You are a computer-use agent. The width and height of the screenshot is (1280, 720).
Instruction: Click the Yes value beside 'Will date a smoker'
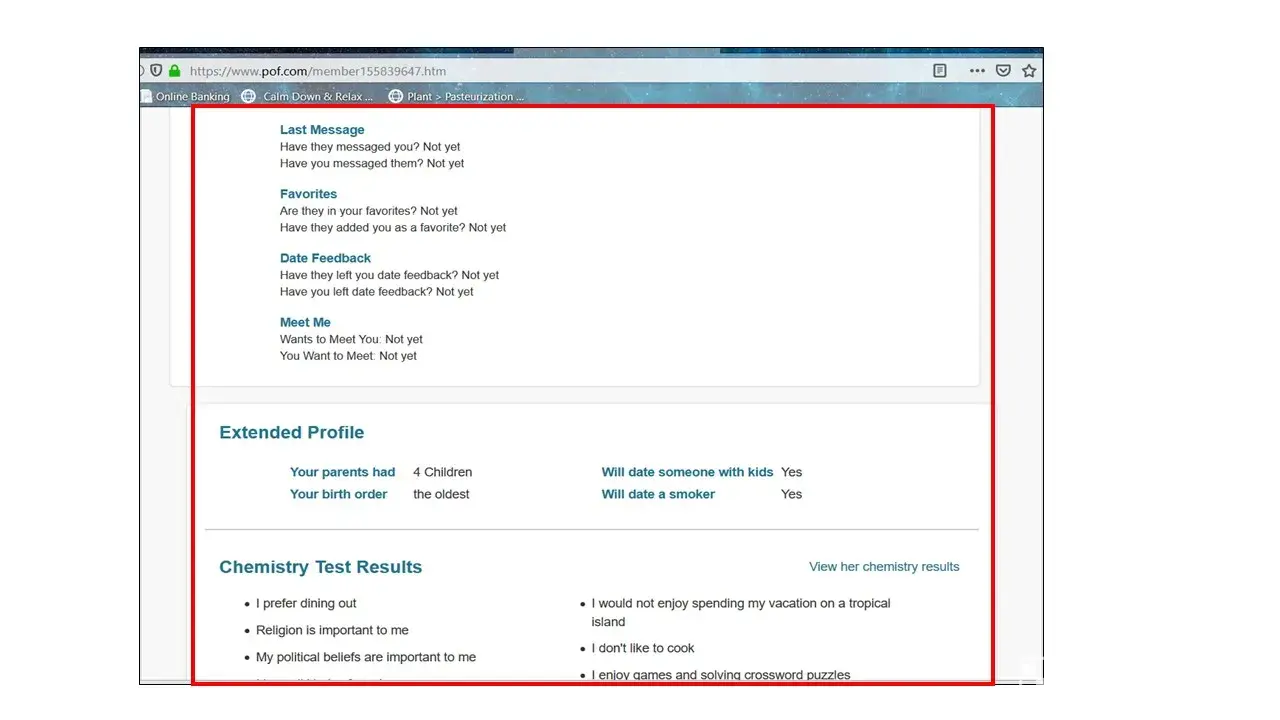coord(792,494)
